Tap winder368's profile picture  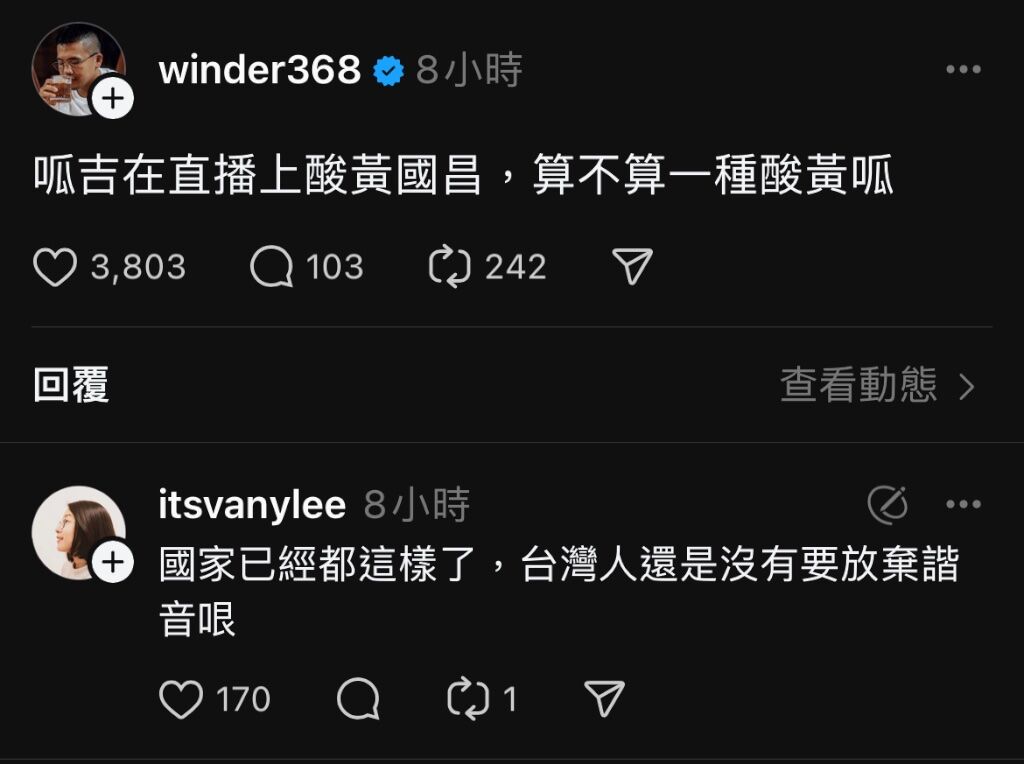point(78,69)
